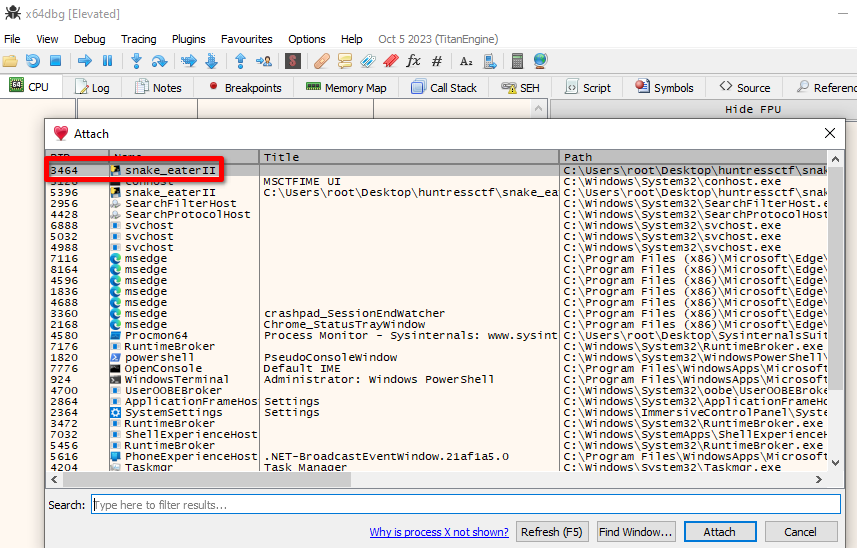Image resolution: width=857 pixels, height=548 pixels.
Task: Switch to the Notes tab
Action: [x=158, y=87]
